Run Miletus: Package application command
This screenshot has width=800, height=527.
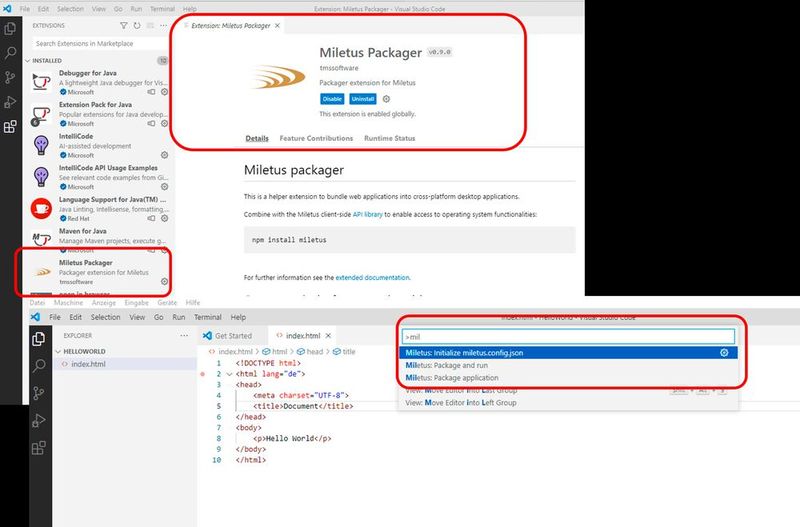[x=568, y=378]
